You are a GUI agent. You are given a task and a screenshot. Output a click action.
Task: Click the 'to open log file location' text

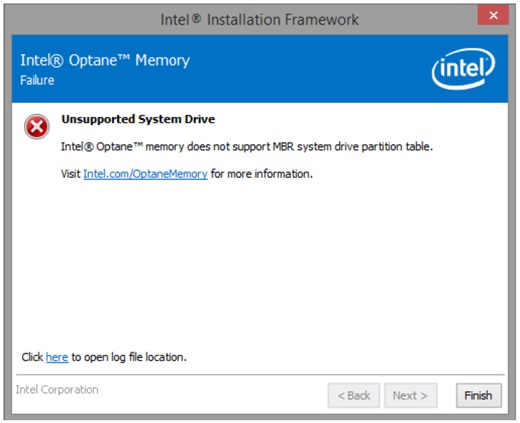[129, 357]
